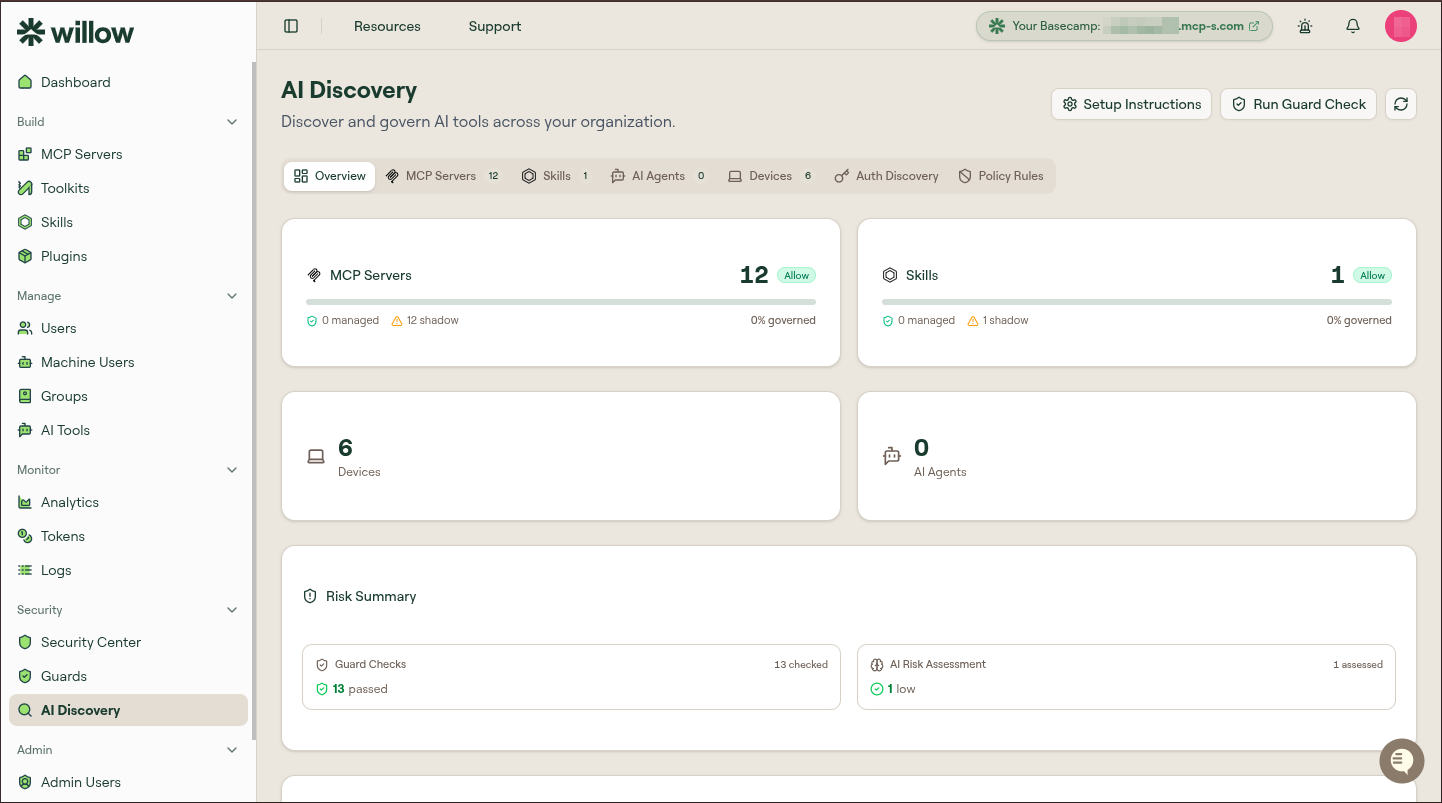Click '0 managed' in MCP Servers card
1442x803 pixels.
pyautogui.click(x=342, y=320)
